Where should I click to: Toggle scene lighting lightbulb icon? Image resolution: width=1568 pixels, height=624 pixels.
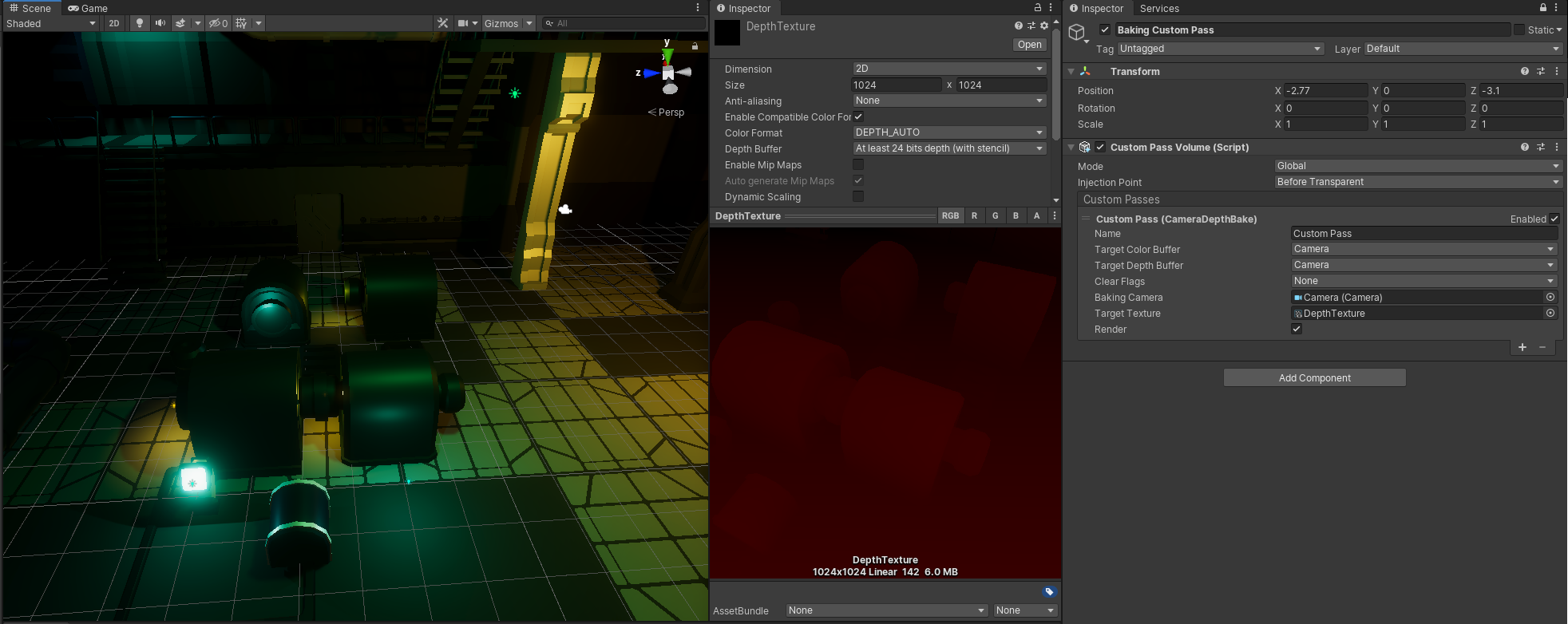(x=140, y=23)
